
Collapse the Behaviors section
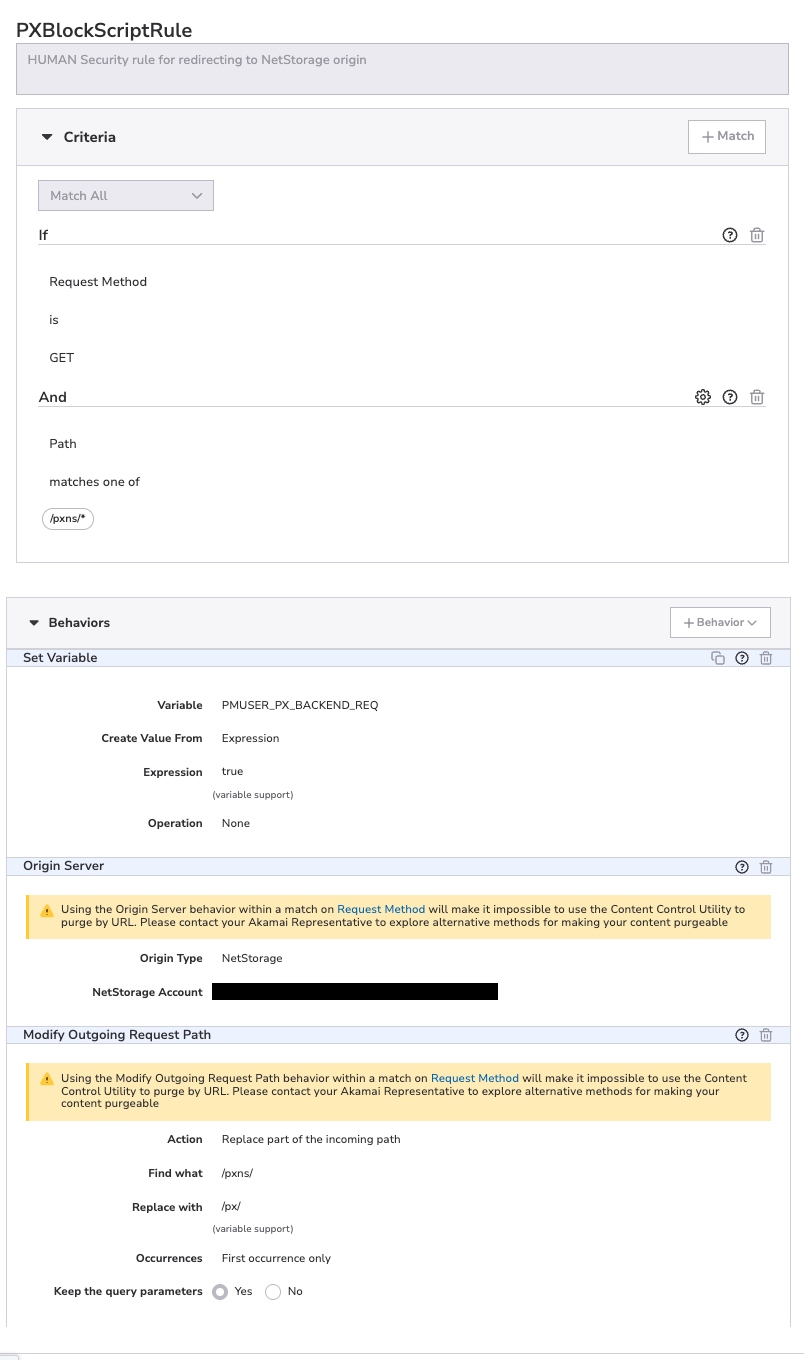(34, 623)
